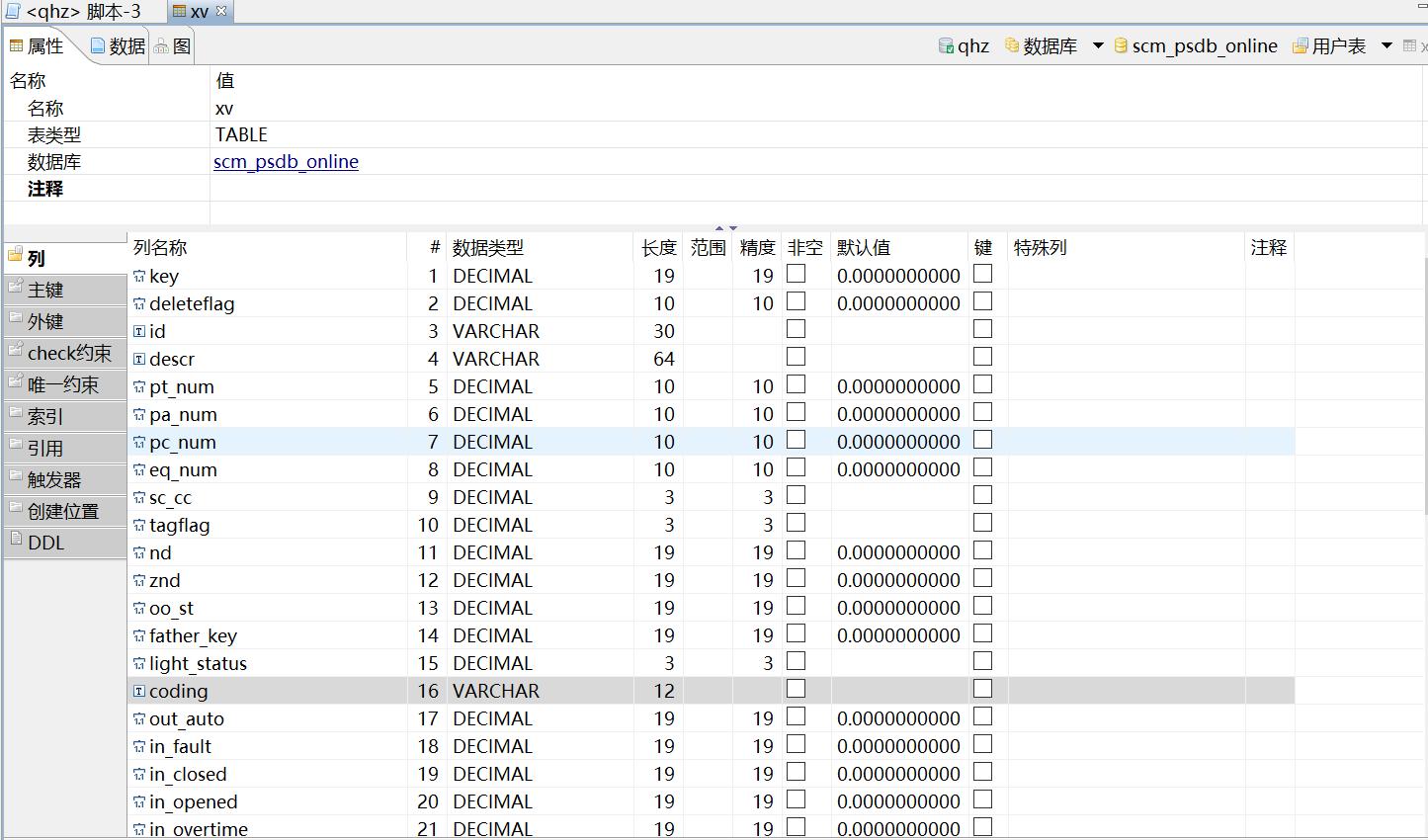Viewport: 1428px width, 840px height.
Task: Click the light_status column icon
Action: [139, 664]
